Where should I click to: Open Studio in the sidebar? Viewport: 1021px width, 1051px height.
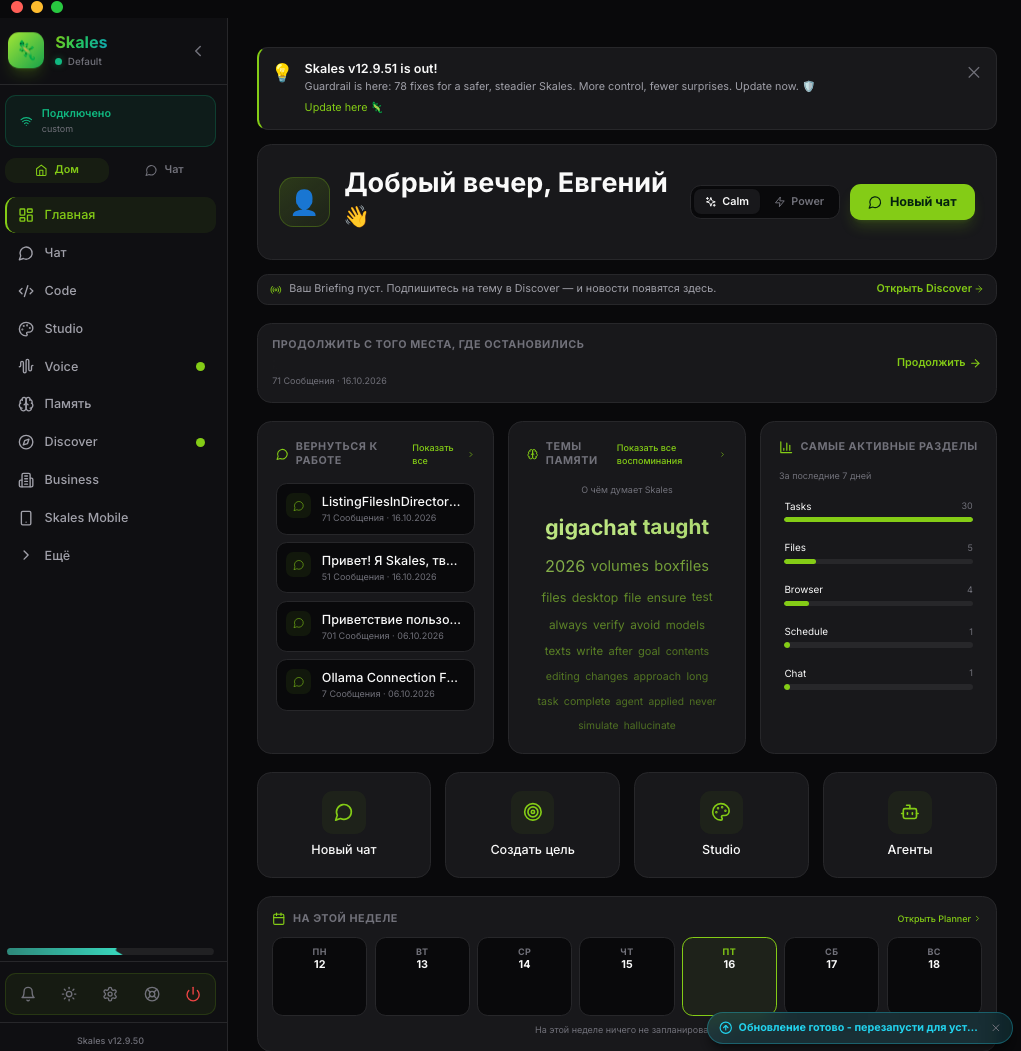[x=111, y=328]
